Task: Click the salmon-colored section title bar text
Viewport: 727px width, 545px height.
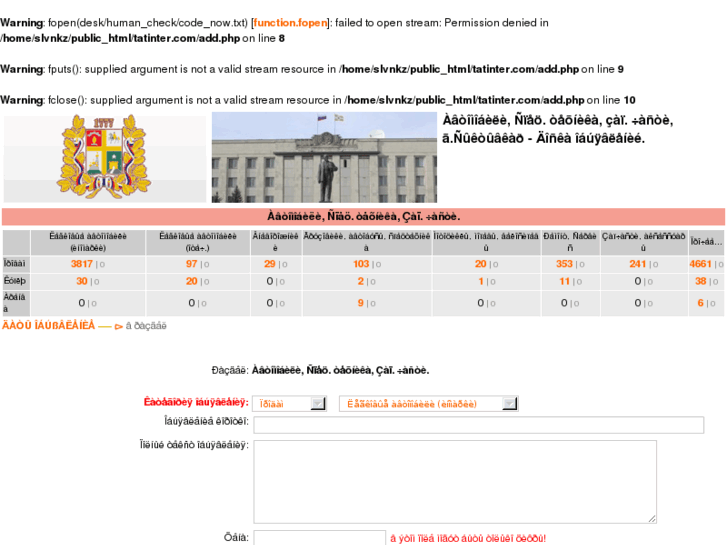Action: [364, 217]
